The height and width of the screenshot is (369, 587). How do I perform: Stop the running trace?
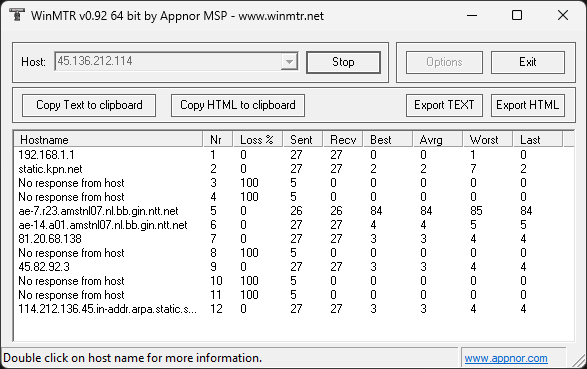[x=343, y=62]
